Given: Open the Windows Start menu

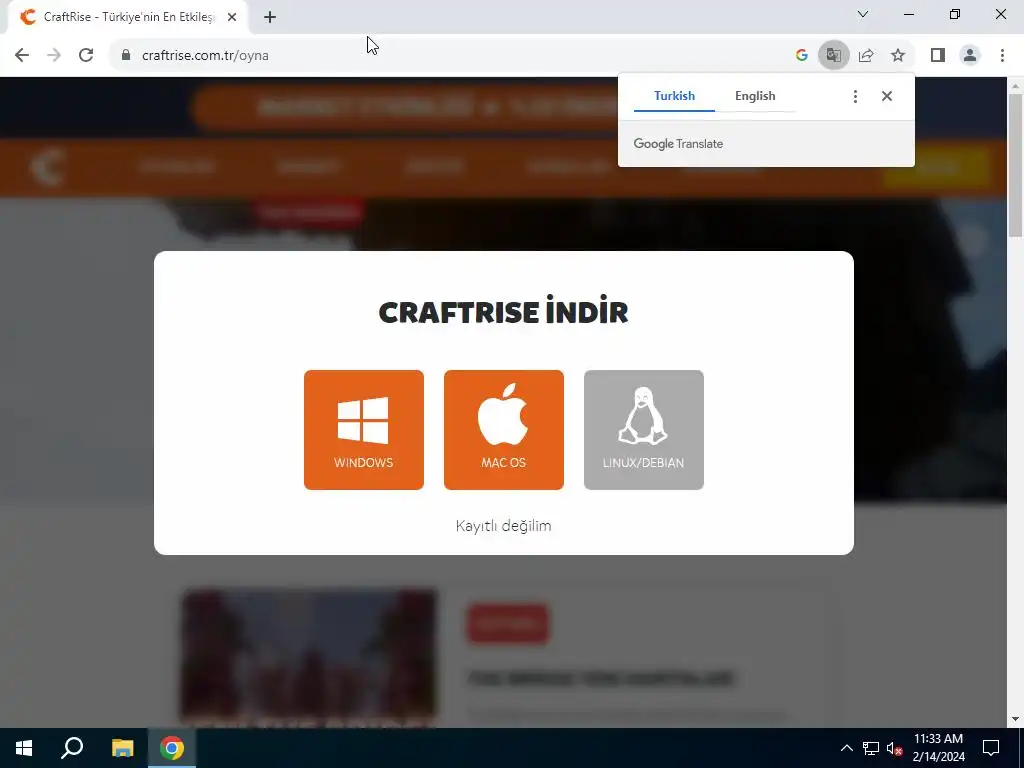Looking at the screenshot, I should (24, 748).
